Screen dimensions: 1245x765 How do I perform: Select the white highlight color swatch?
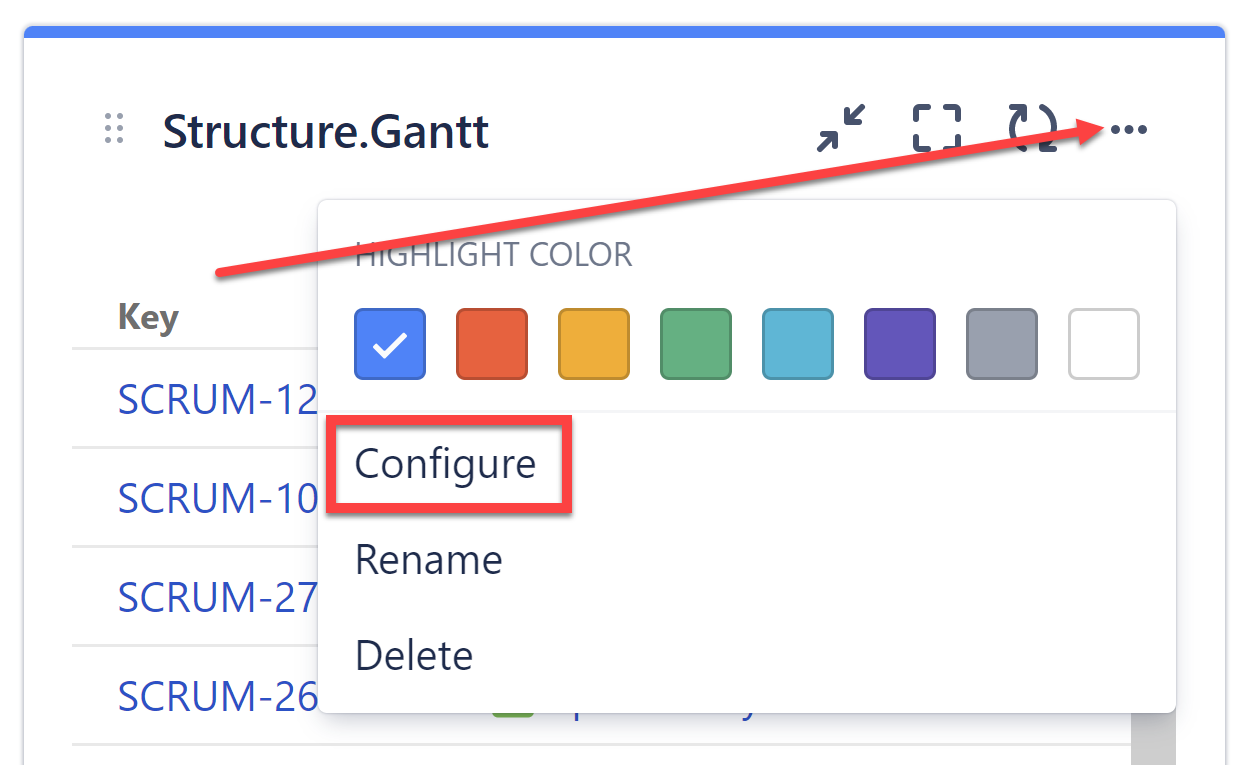[x=1104, y=344]
